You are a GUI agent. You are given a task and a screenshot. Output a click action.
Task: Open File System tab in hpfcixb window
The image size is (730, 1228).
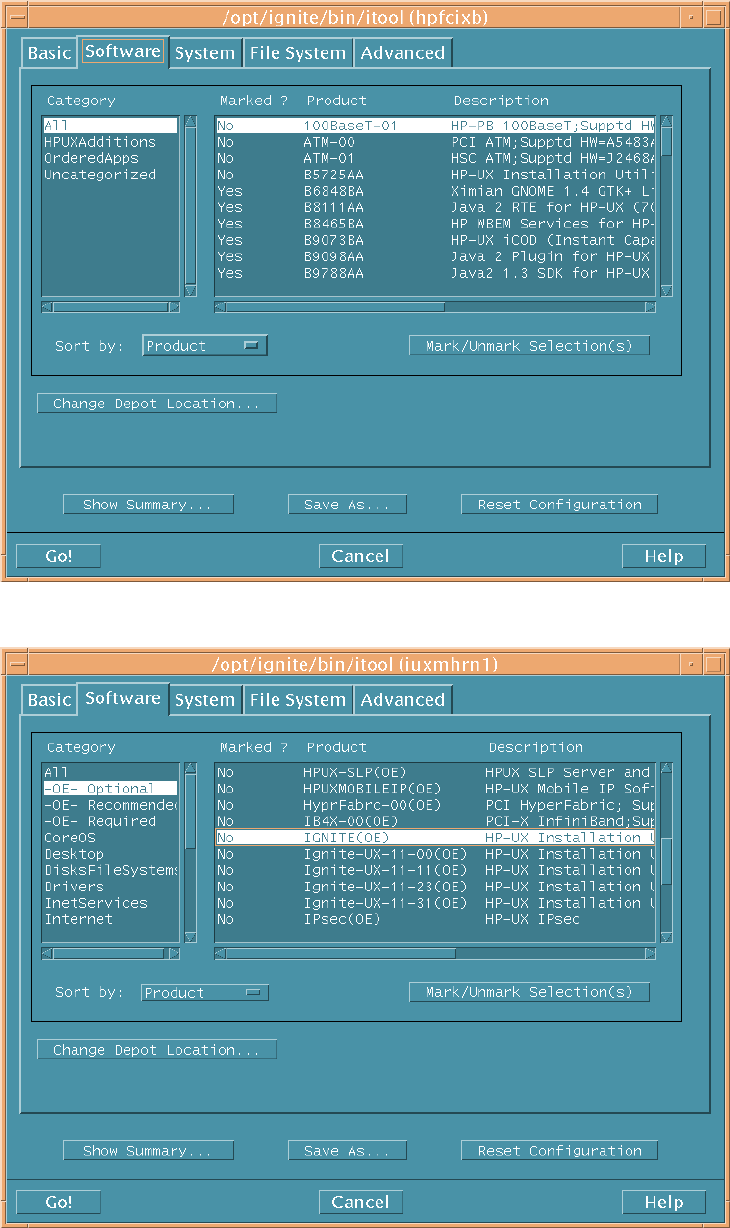point(298,53)
